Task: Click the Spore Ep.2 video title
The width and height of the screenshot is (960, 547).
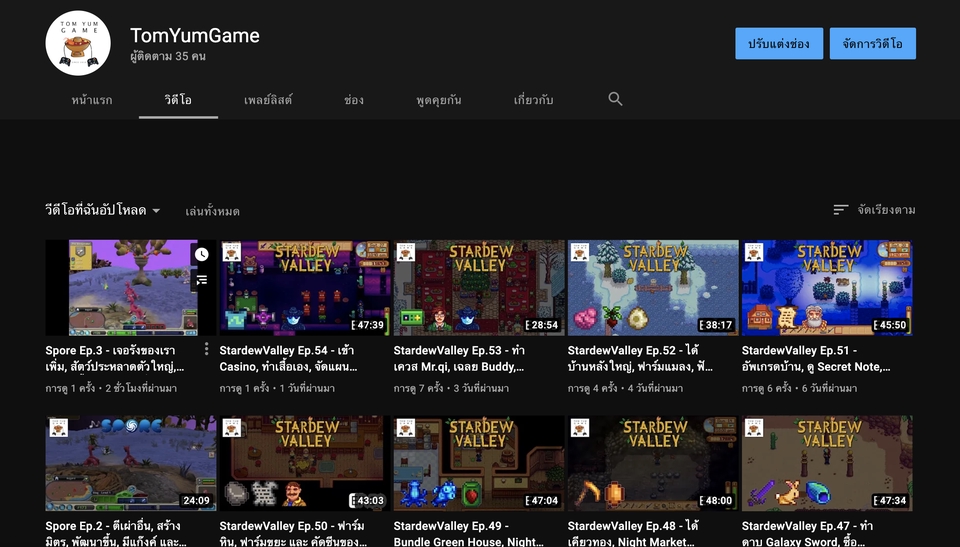Action: [x=116, y=534]
